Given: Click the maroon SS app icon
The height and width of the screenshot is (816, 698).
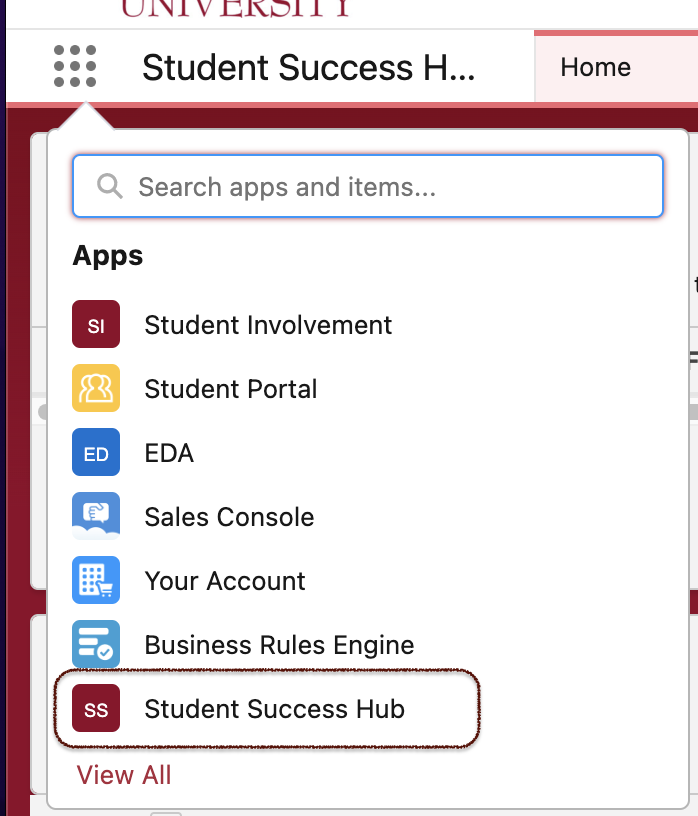Looking at the screenshot, I should pos(96,710).
